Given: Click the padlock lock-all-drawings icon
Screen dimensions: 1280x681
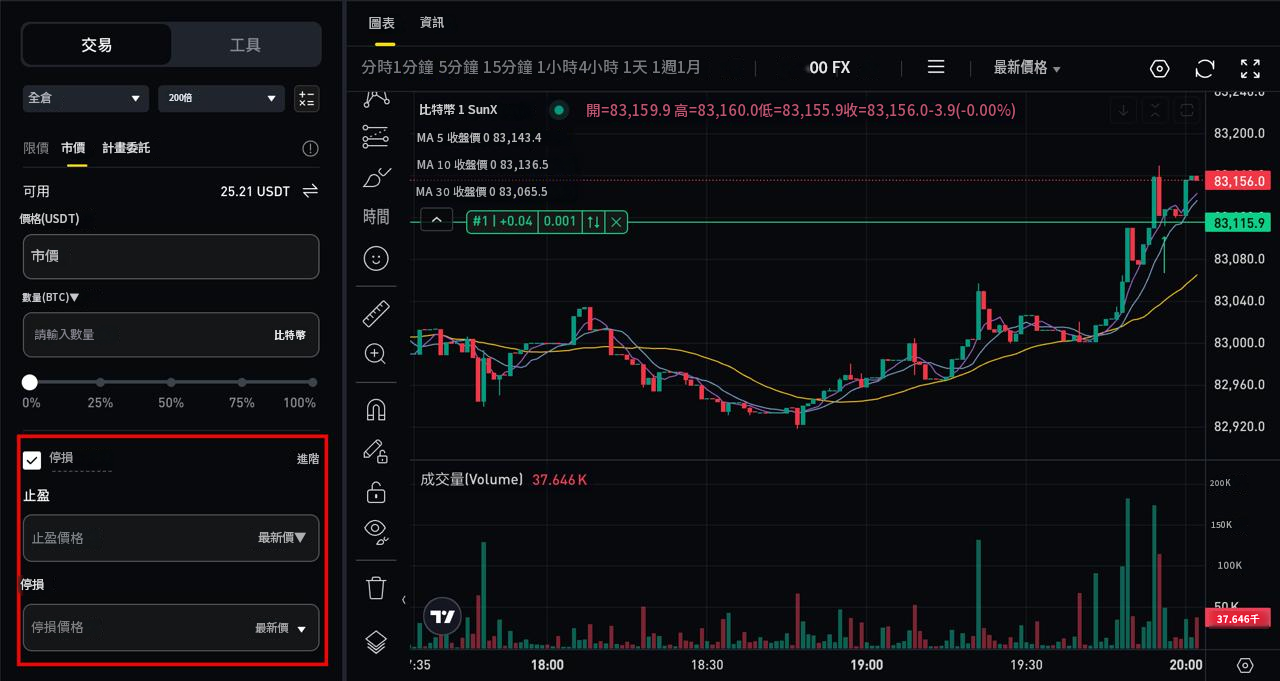Looking at the screenshot, I should click(x=376, y=492).
